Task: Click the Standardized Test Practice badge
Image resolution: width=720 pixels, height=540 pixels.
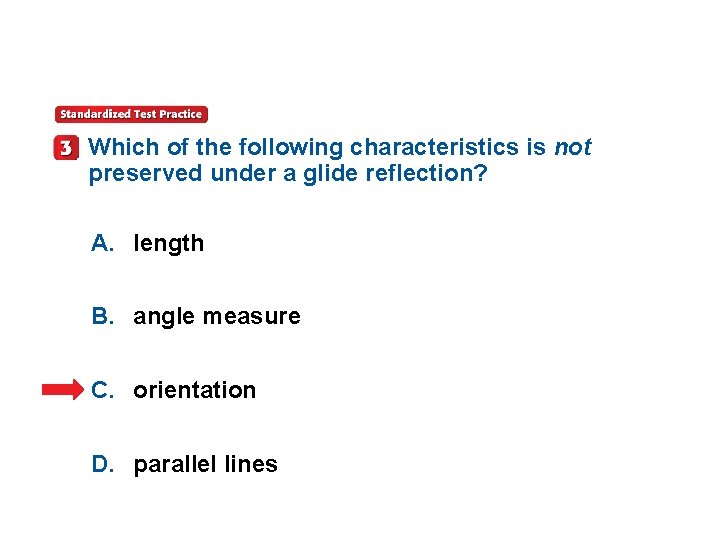Action: (131, 114)
